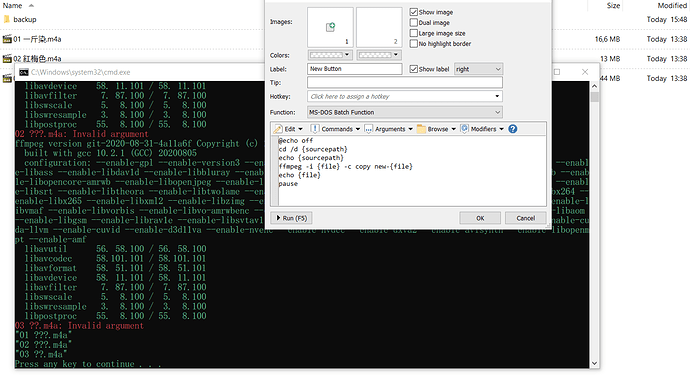The image size is (690, 377).
Task: Enable Dual image checkbox
Action: 414,22
